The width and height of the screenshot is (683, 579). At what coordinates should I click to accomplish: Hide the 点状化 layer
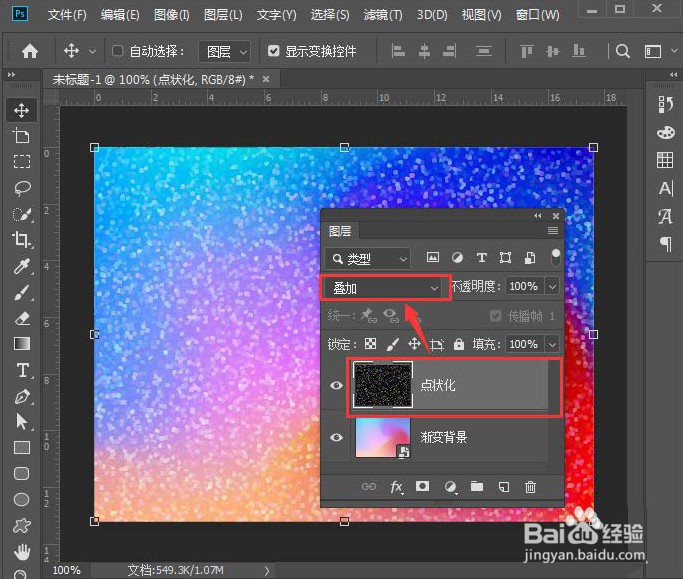[x=336, y=385]
